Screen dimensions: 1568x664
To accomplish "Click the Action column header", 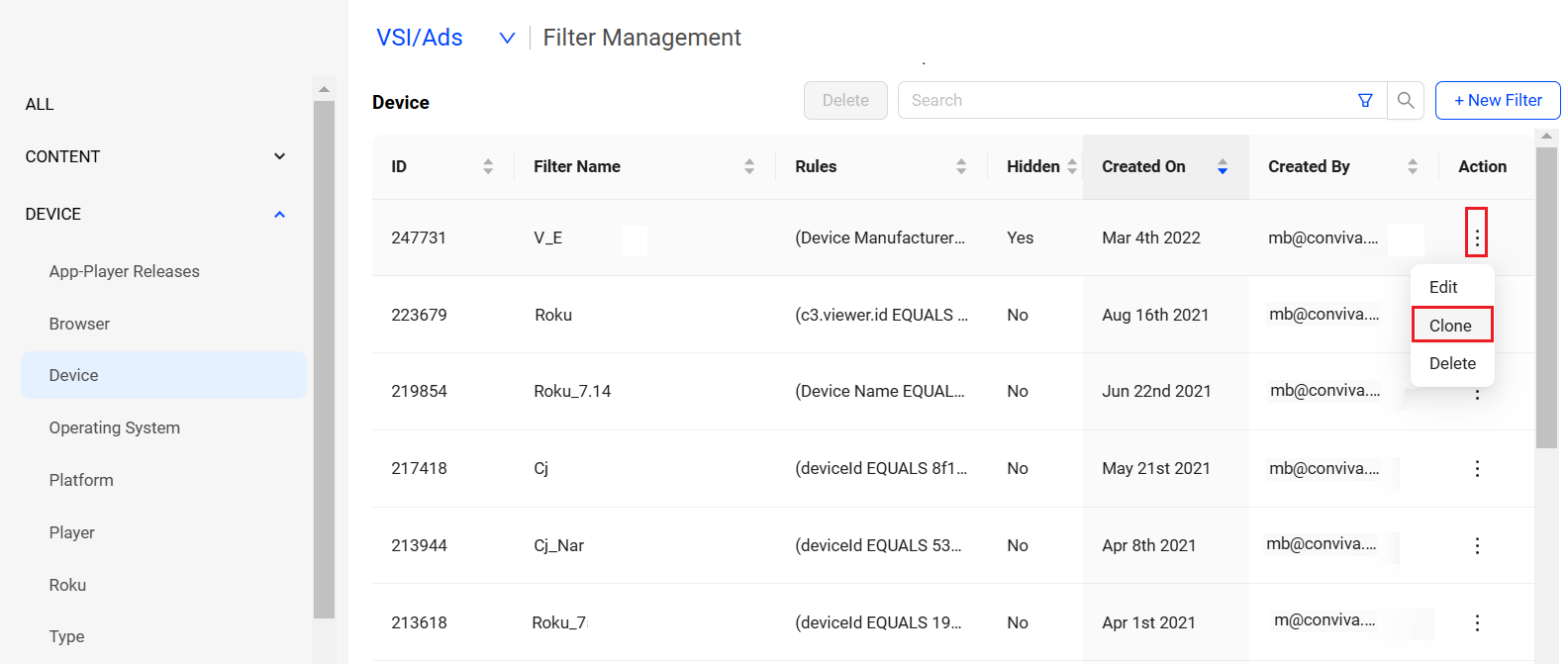I will 1482,166.
